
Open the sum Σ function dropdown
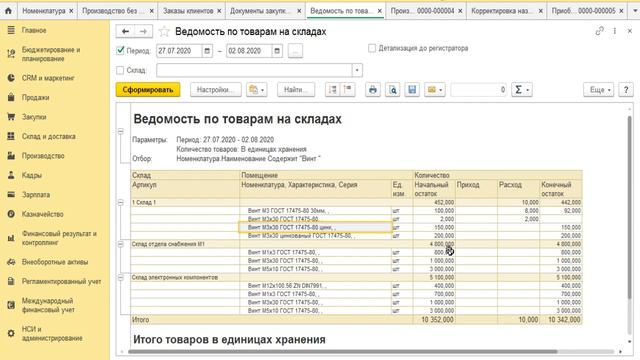point(521,90)
